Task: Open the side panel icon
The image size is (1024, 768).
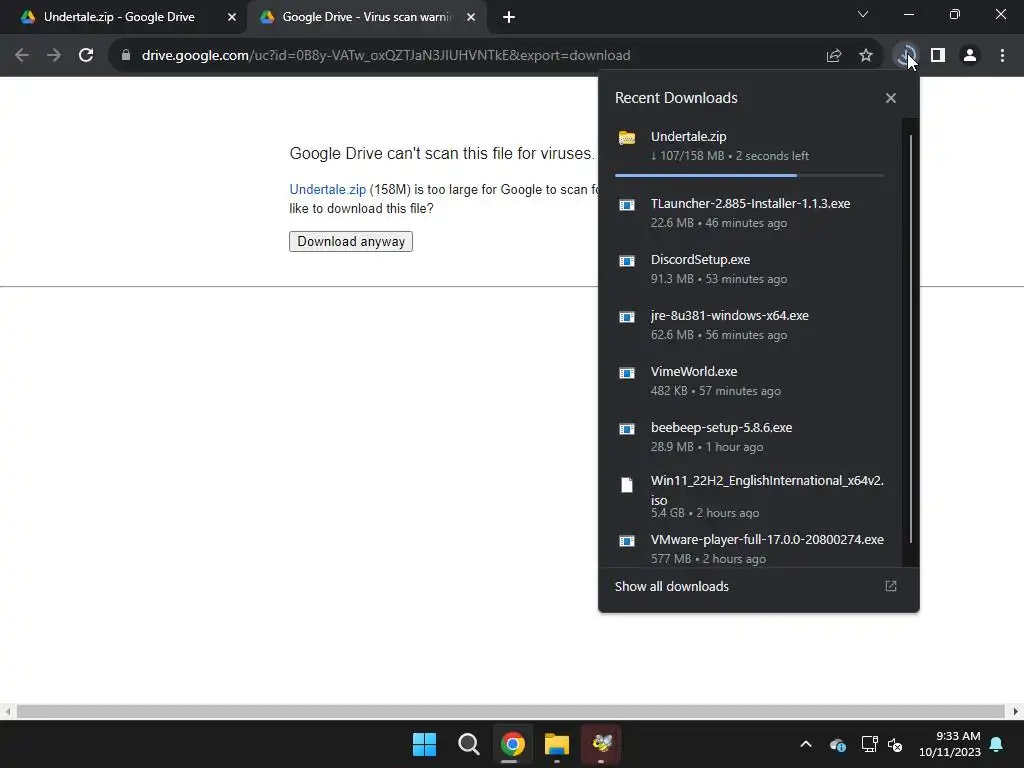Action: coord(938,56)
